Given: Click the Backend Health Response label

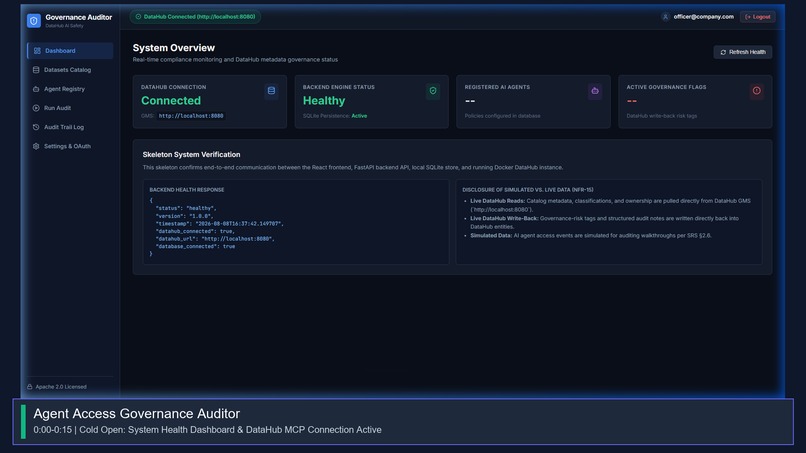Looking at the screenshot, I should [x=187, y=190].
